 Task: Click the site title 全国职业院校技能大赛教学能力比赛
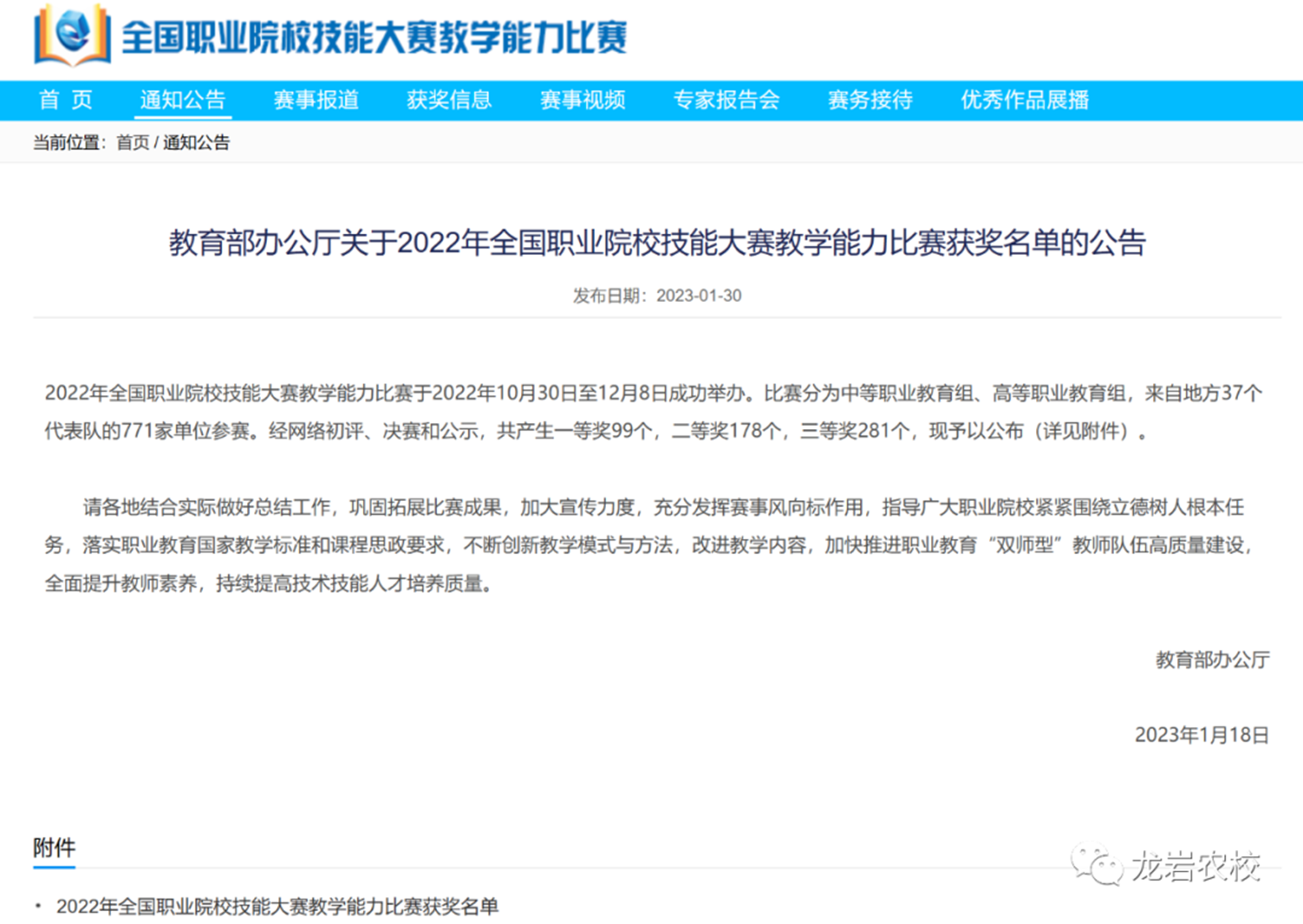click(x=374, y=37)
